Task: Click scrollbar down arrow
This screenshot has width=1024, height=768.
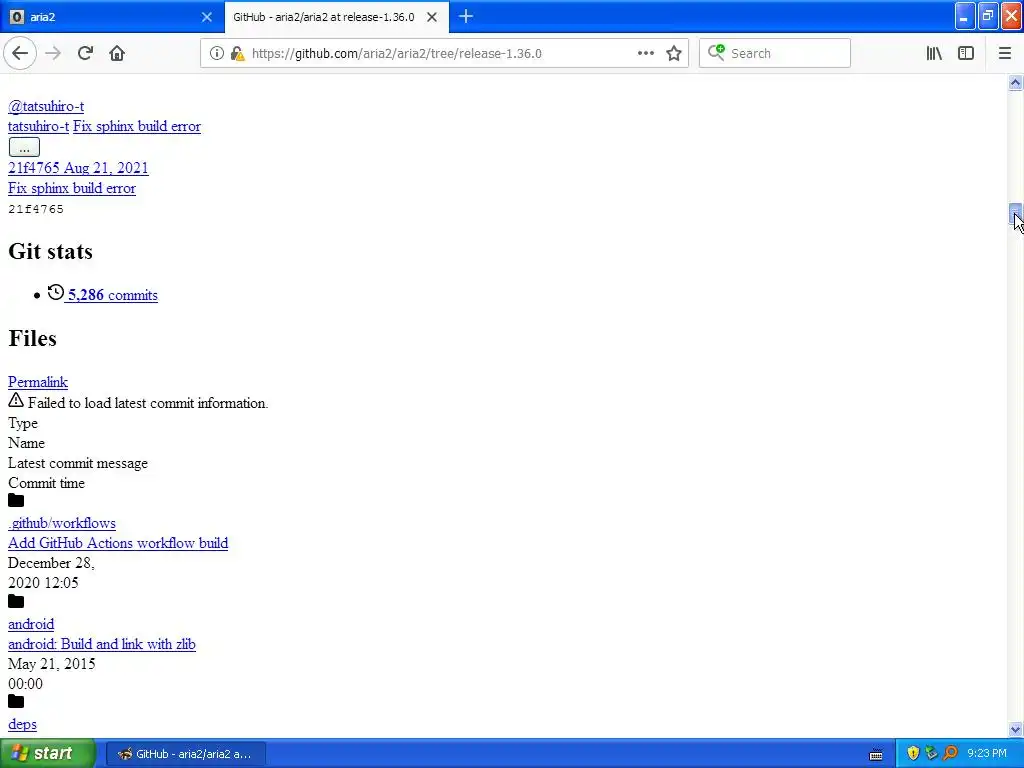Action: [x=1016, y=729]
